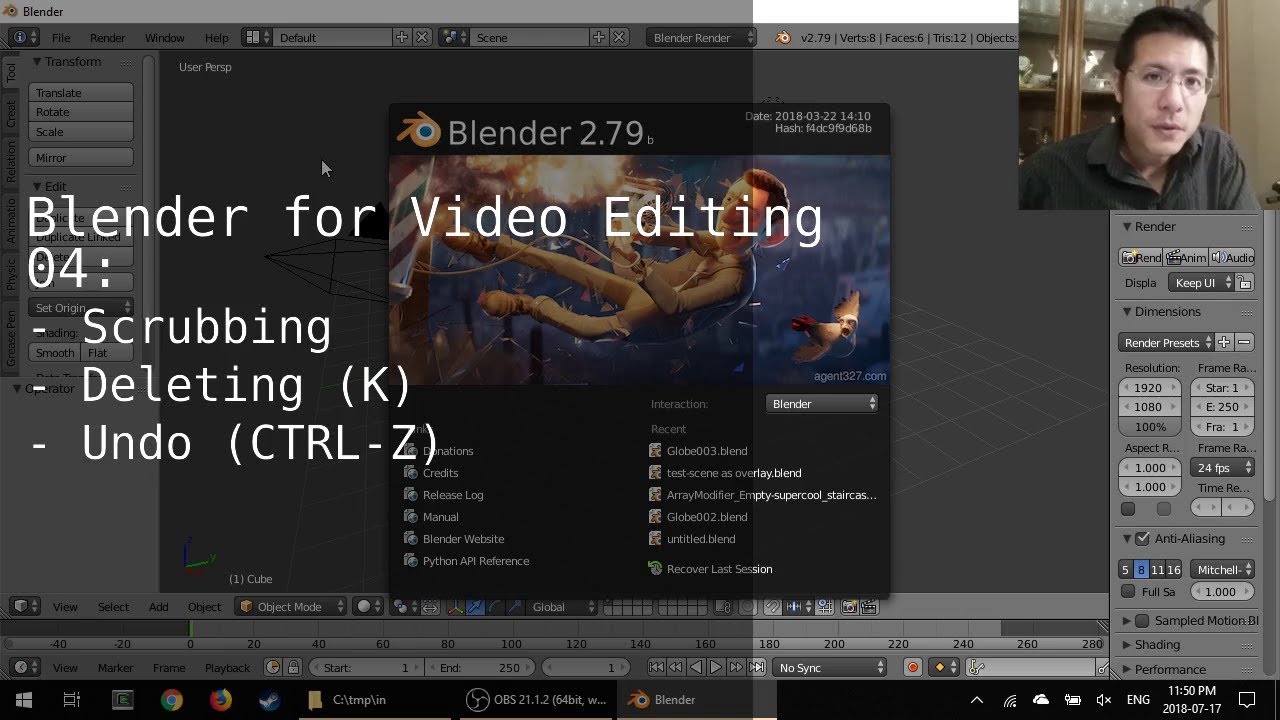Select 5 anti-aliasing samples
Image resolution: width=1280 pixels, height=720 pixels.
(x=1125, y=570)
